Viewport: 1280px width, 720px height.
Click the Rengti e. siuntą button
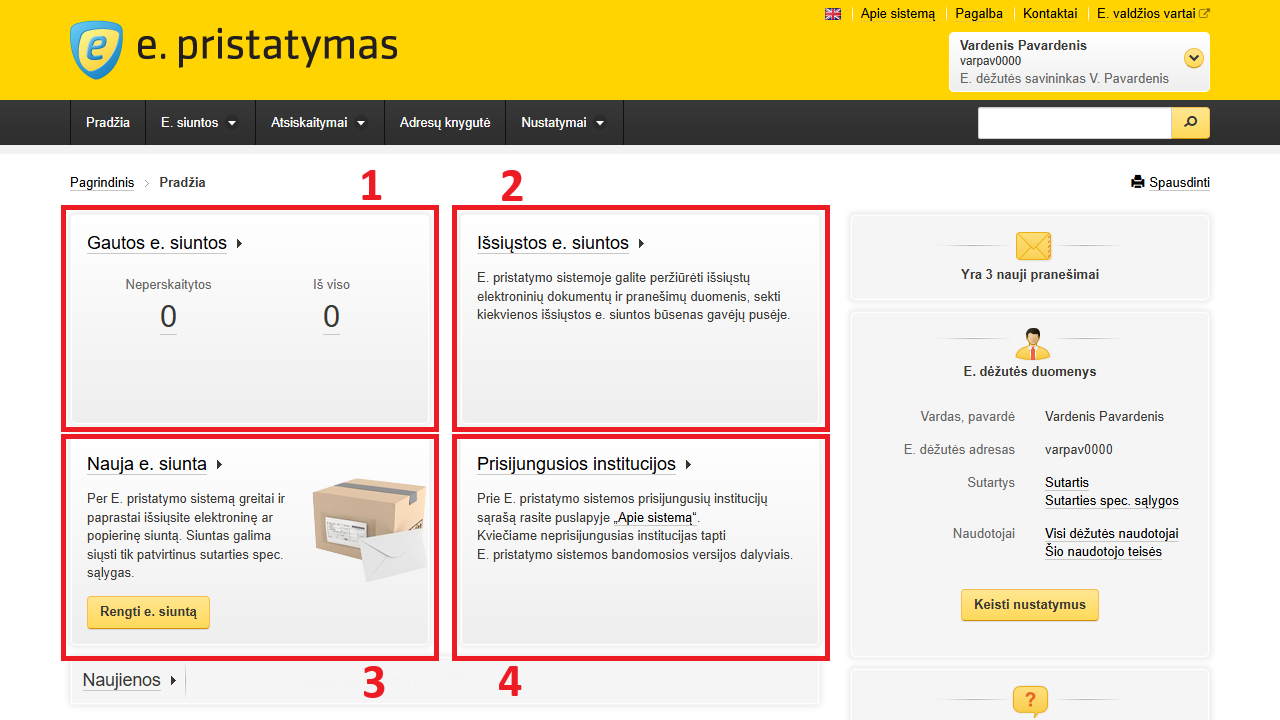tap(148, 612)
